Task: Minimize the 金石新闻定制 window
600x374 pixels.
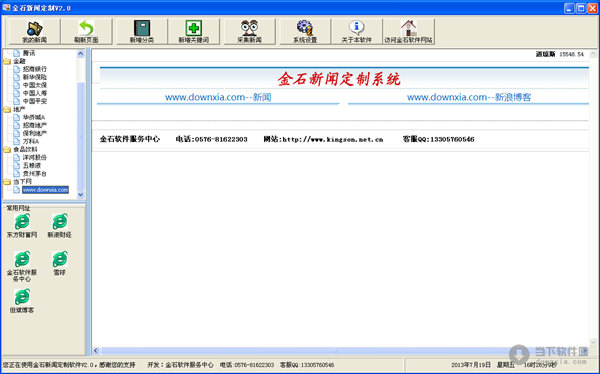Action: coord(569,8)
